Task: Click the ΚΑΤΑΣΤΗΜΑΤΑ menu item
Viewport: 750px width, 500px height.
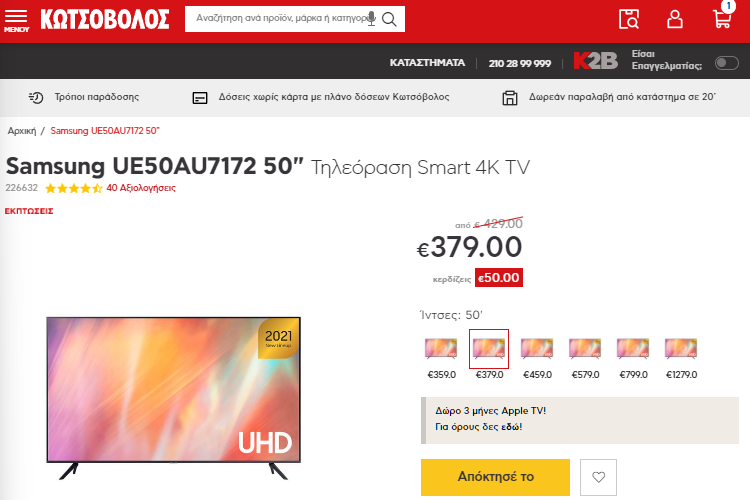Action: tap(427, 63)
